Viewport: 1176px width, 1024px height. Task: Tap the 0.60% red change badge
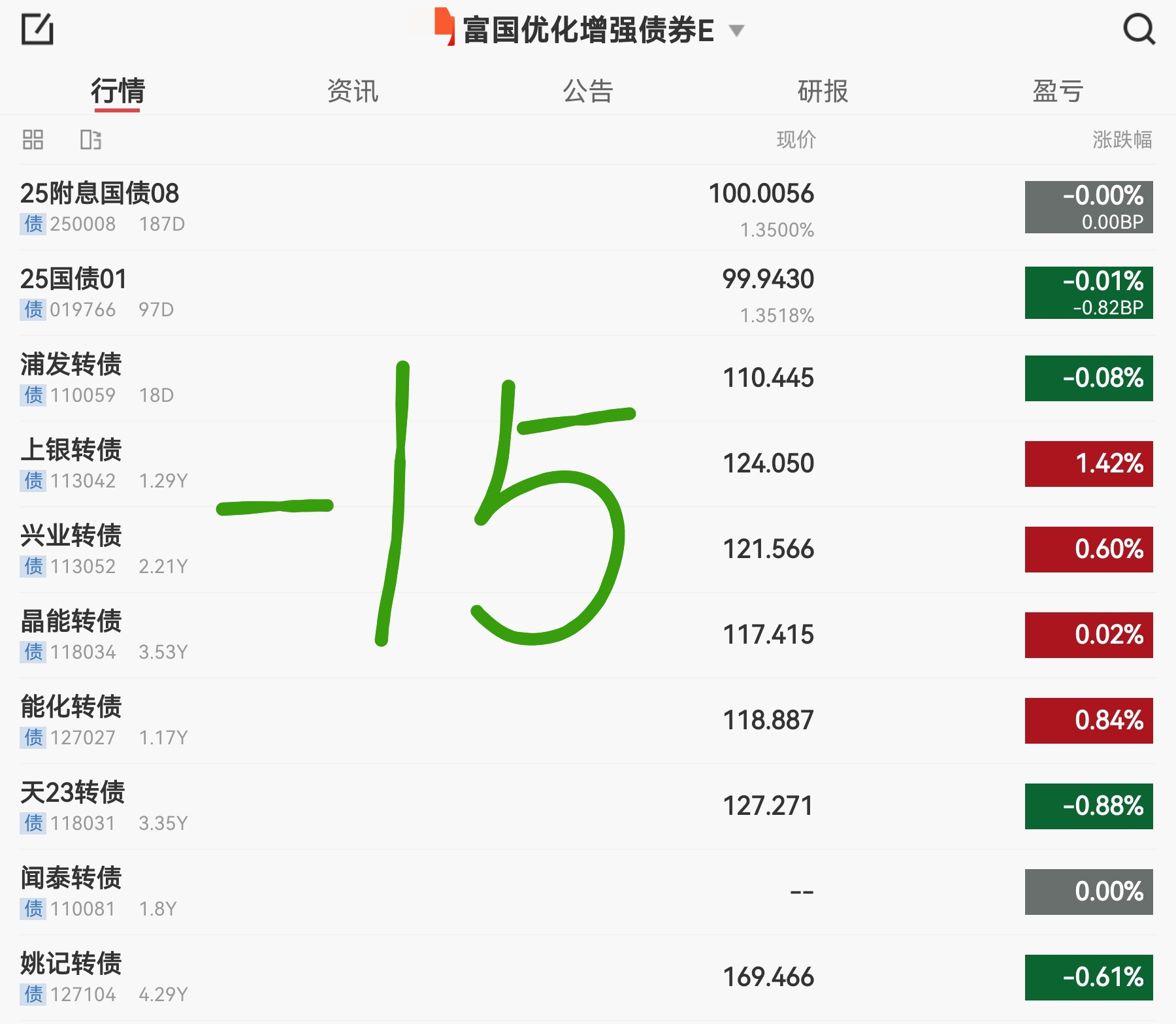[1088, 550]
